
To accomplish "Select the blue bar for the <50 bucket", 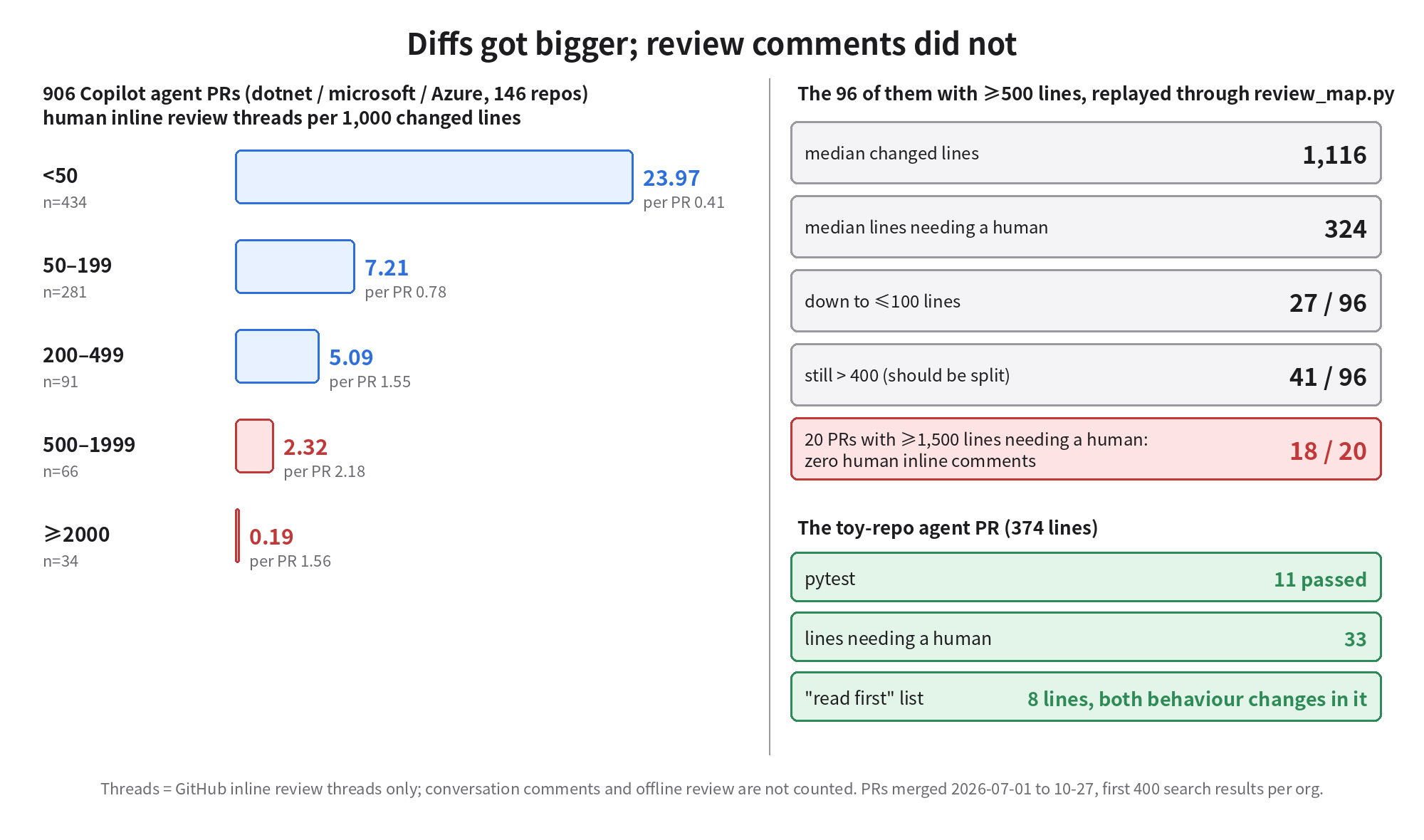I will 434,177.
